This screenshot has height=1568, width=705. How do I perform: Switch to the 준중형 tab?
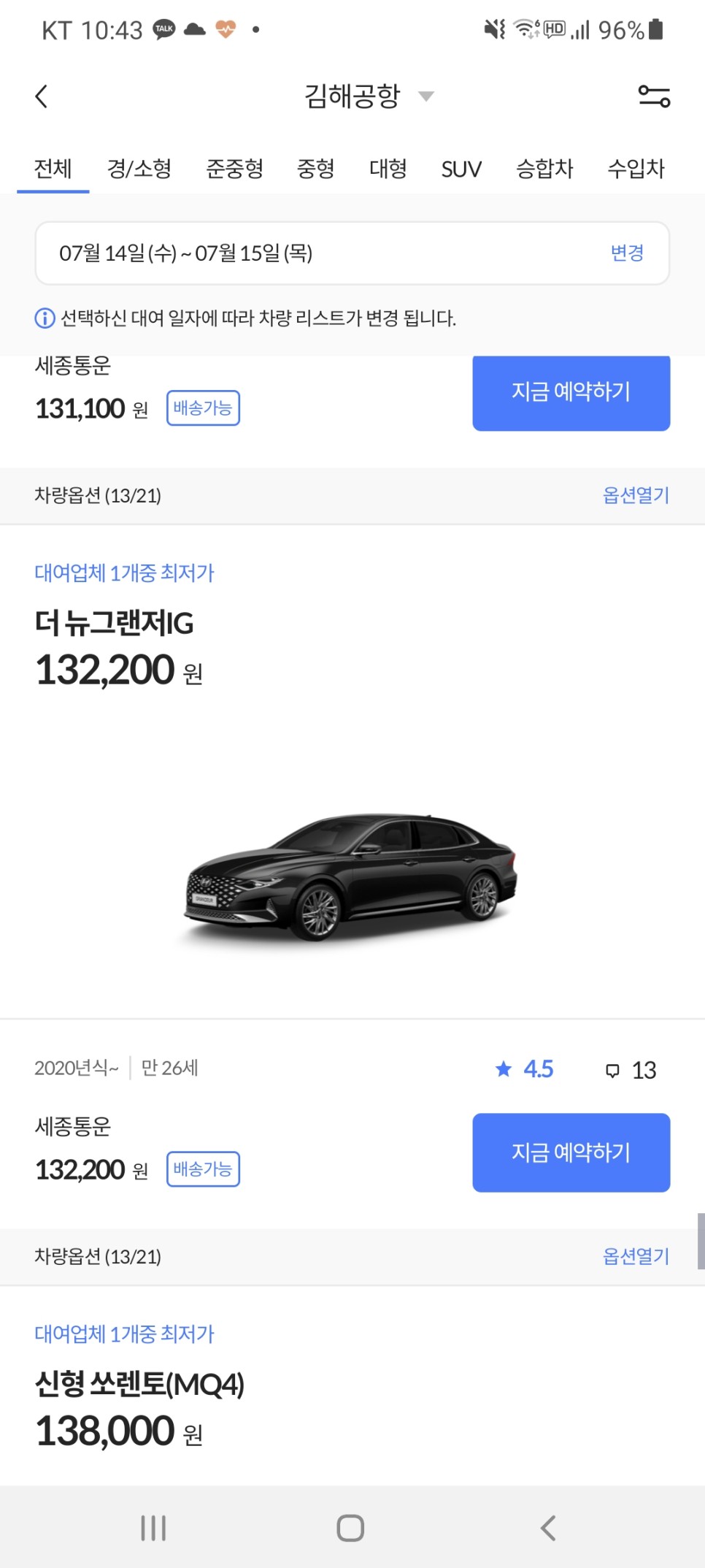[x=234, y=169]
